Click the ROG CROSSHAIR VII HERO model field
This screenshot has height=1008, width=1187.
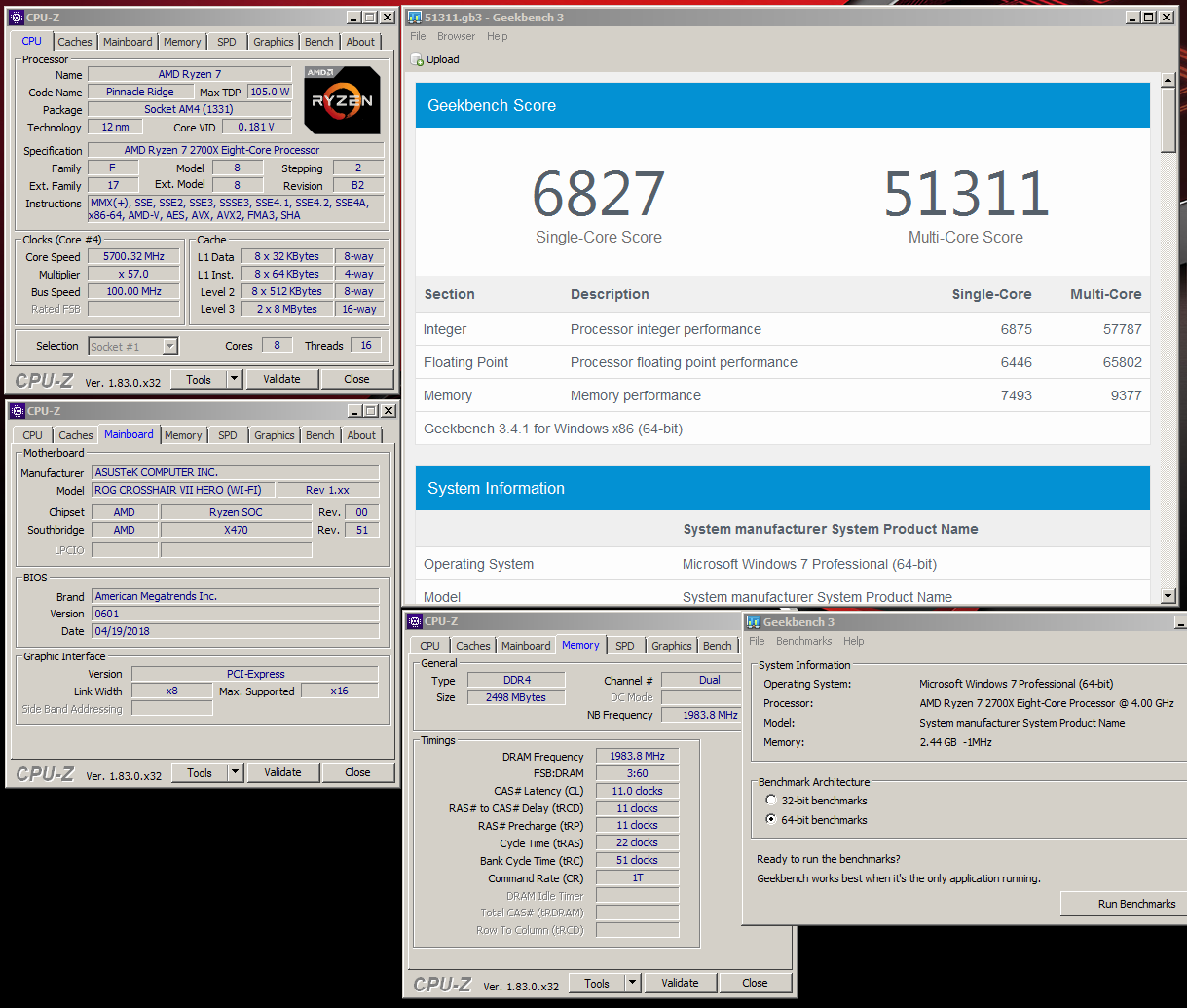click(183, 490)
